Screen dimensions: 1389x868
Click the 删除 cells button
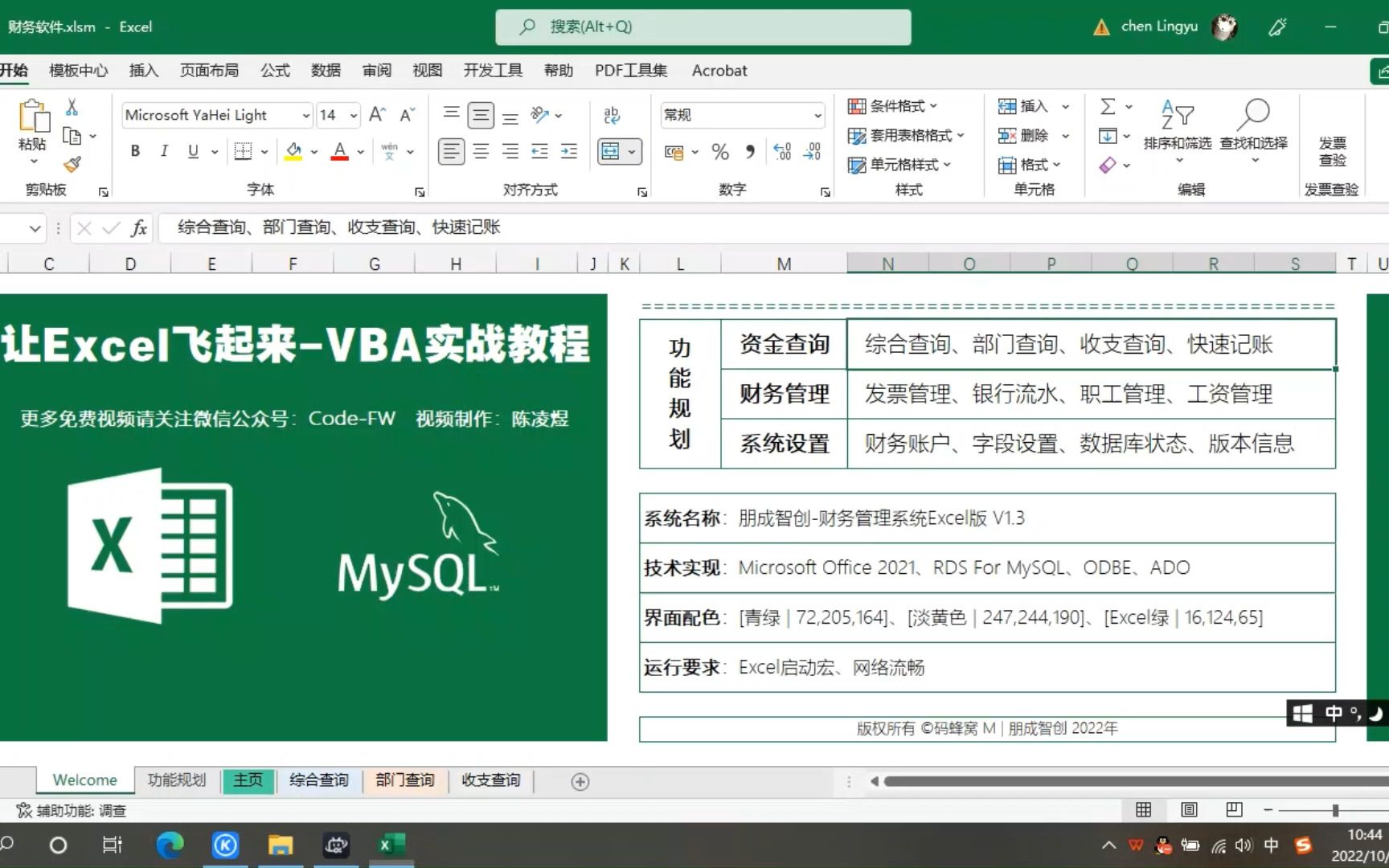click(x=1023, y=136)
